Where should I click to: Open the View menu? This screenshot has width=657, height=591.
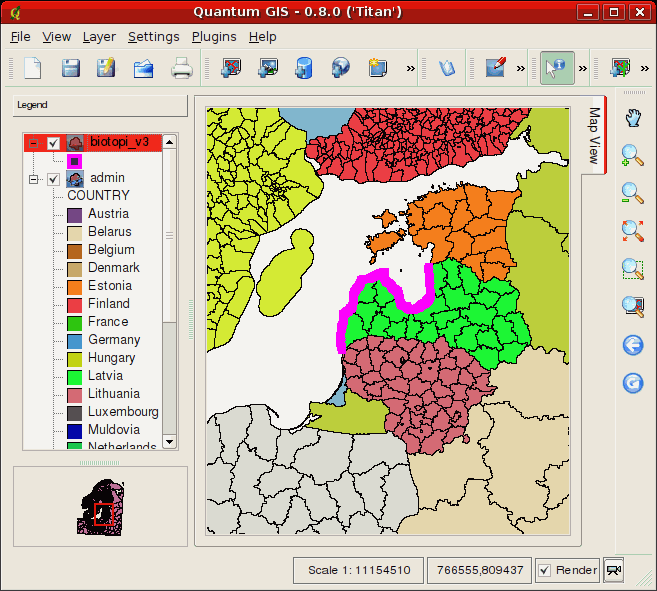pyautogui.click(x=57, y=37)
